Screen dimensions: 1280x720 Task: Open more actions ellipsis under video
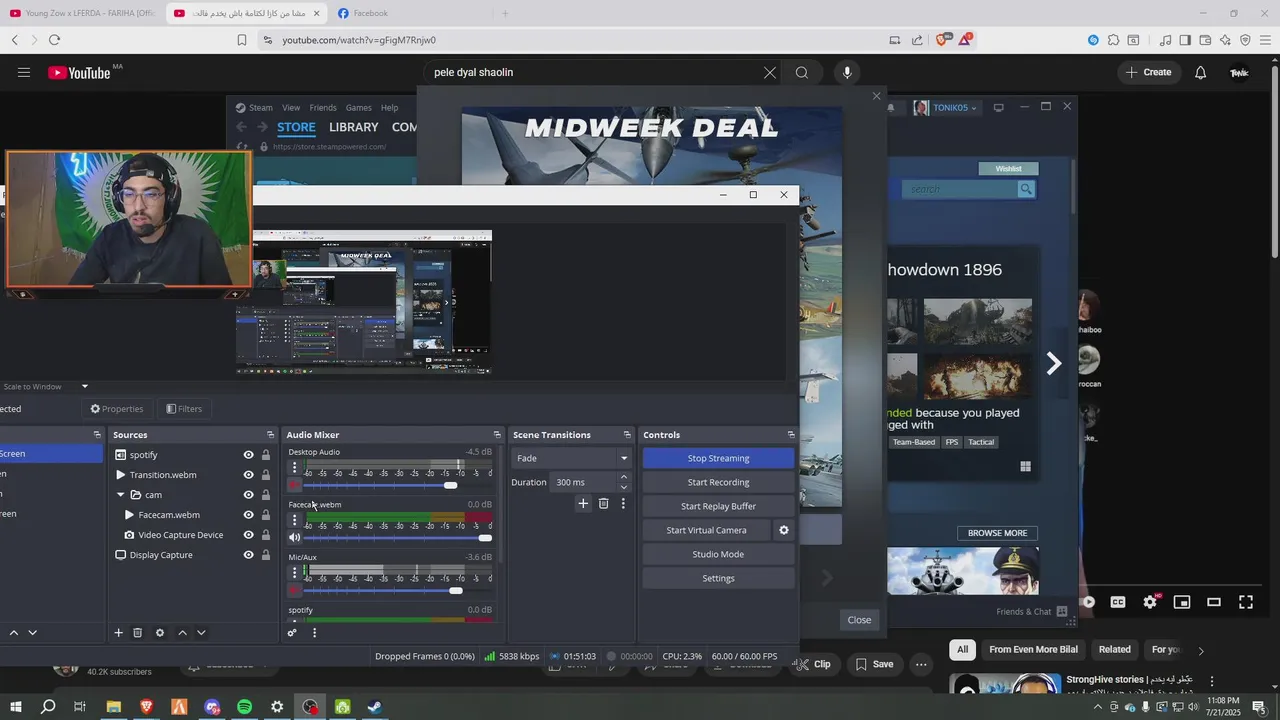[922, 664]
